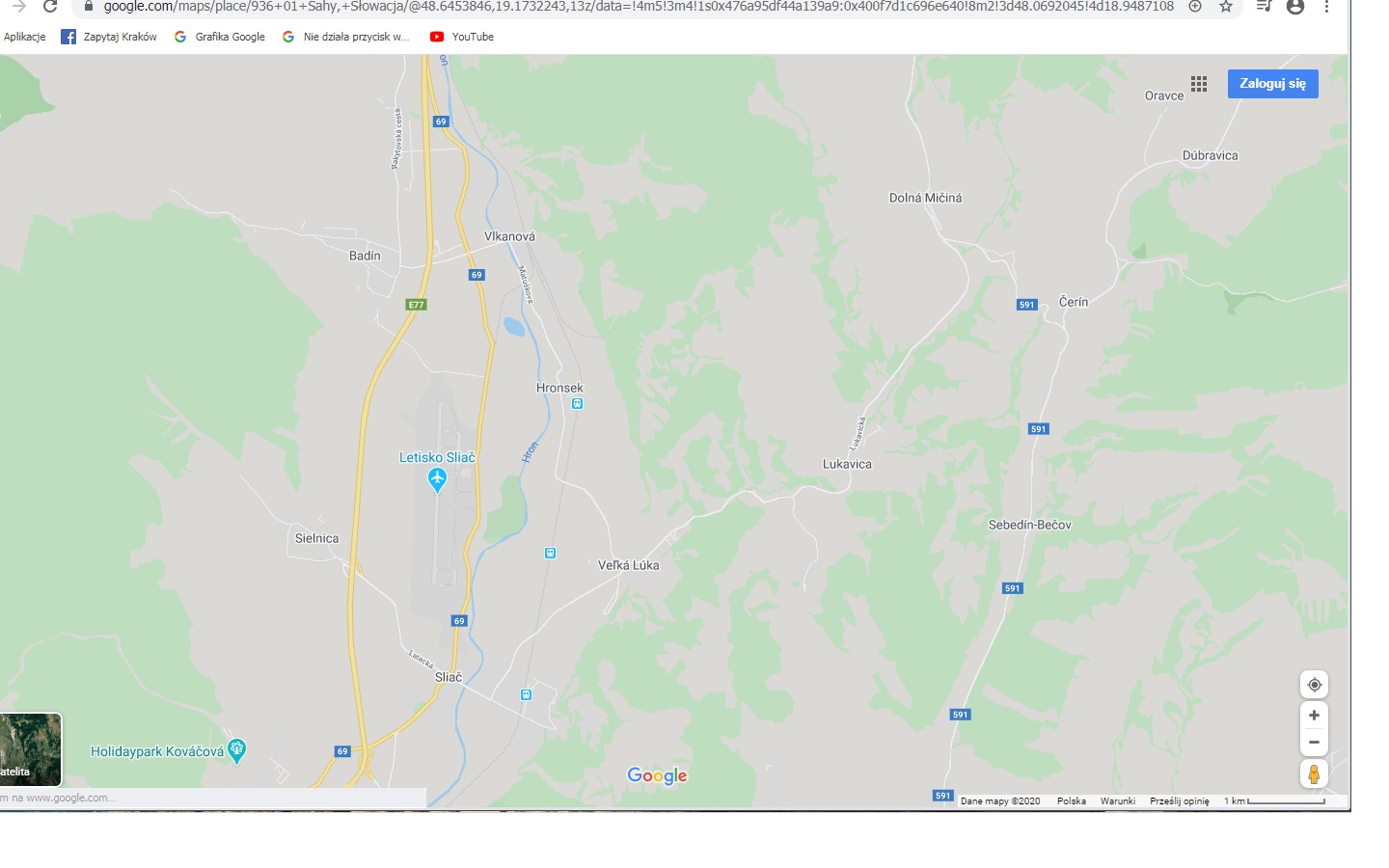The image size is (1389, 868).
Task: Open Holidaypark Kováčová place marker
Action: tap(236, 750)
